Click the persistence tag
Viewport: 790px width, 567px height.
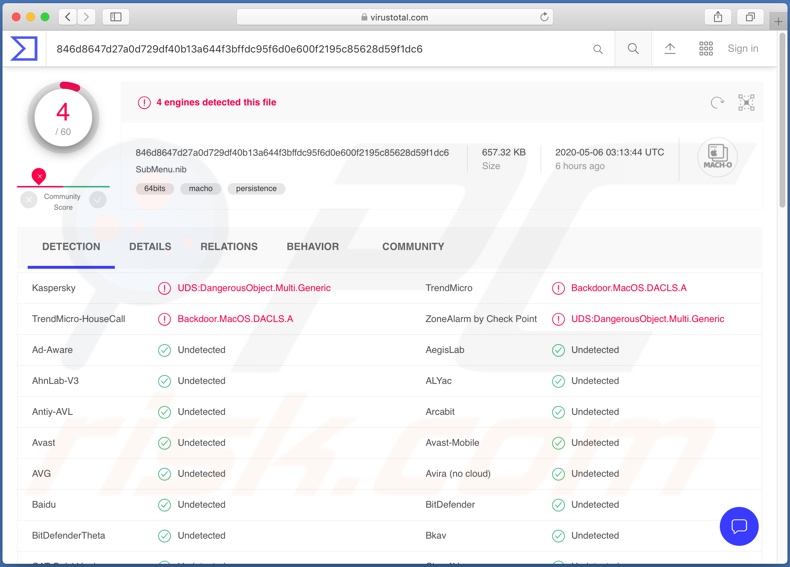tap(256, 188)
